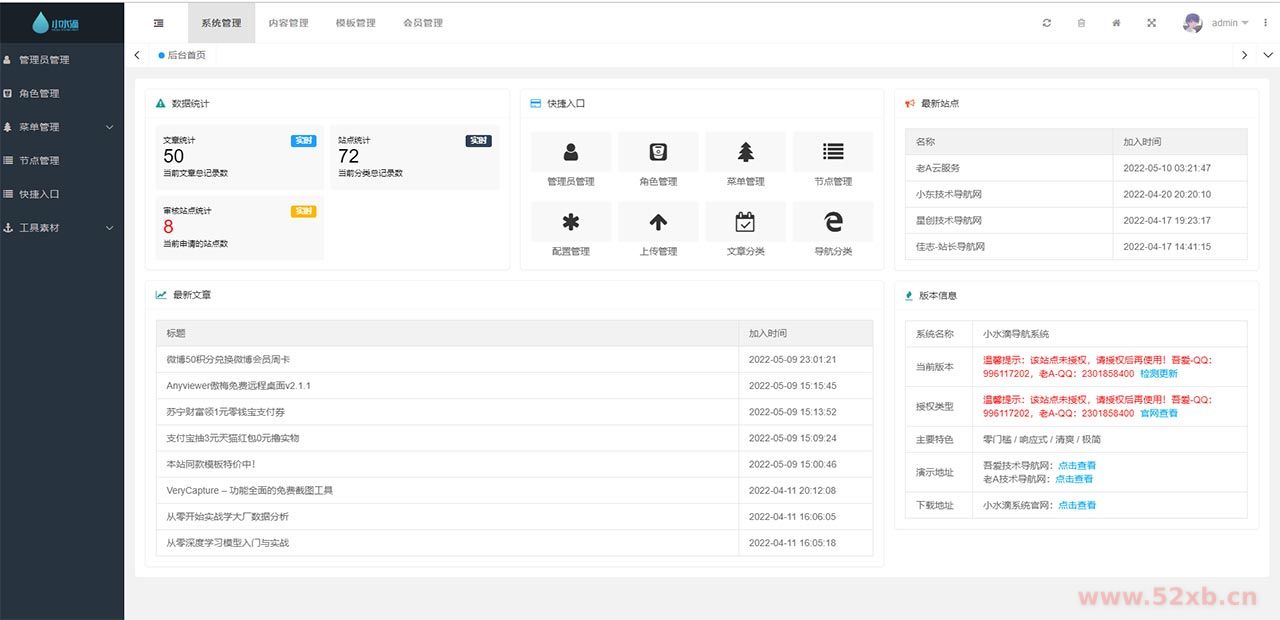Open 配置管理 asterisk icon shortcut

tap(571, 222)
